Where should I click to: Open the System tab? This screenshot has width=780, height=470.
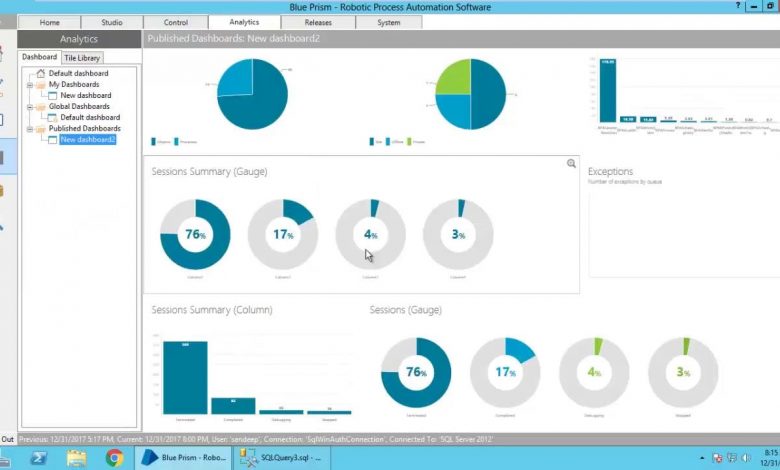click(389, 22)
